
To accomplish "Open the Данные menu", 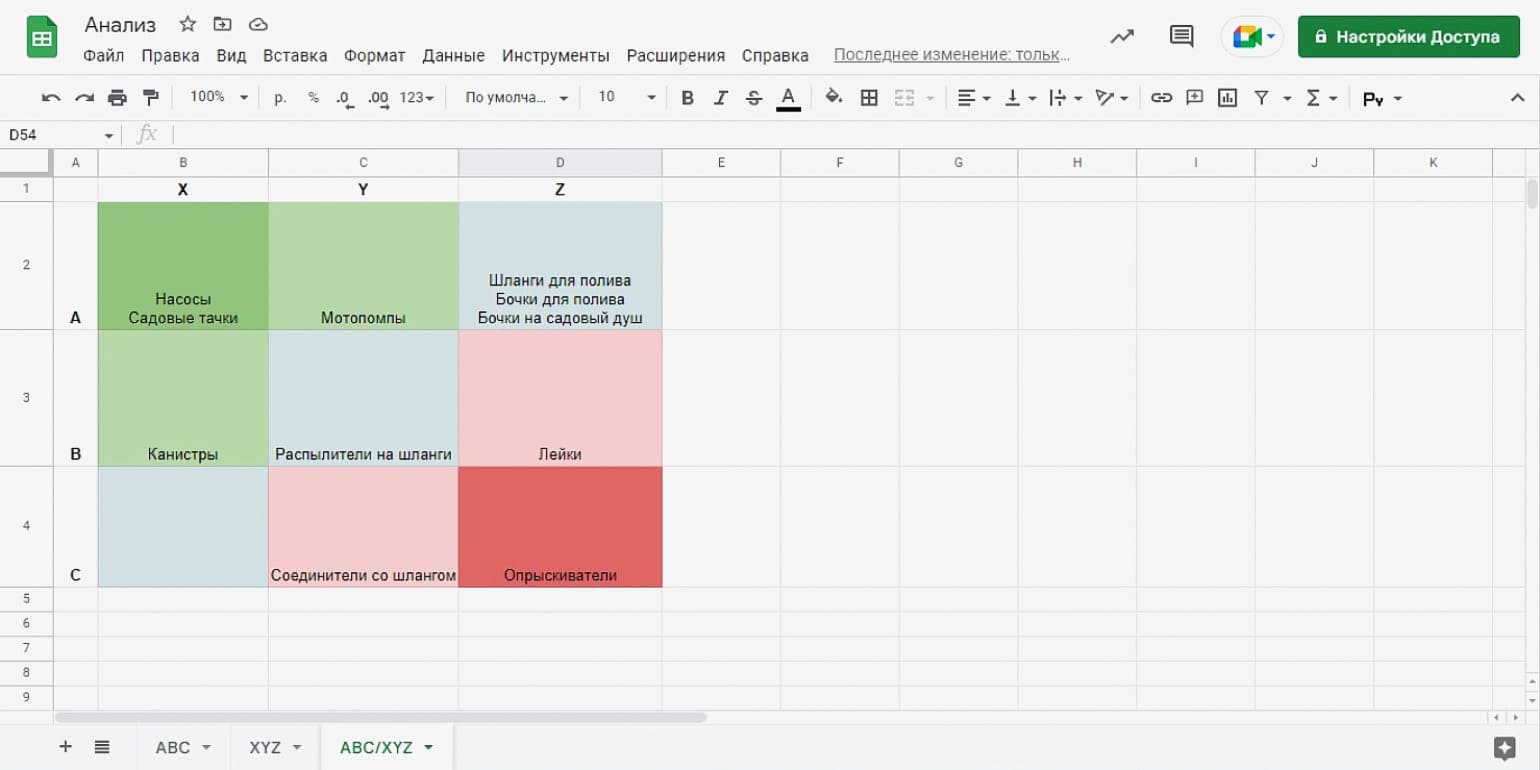I will pyautogui.click(x=453, y=56).
